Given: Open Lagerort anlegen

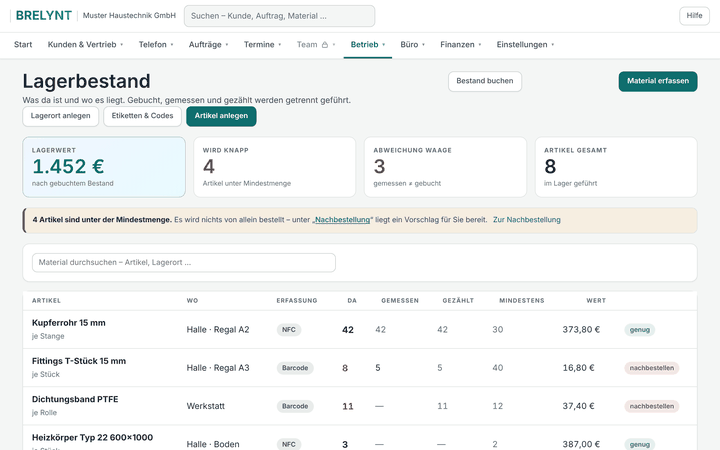Looking at the screenshot, I should coord(61,116).
